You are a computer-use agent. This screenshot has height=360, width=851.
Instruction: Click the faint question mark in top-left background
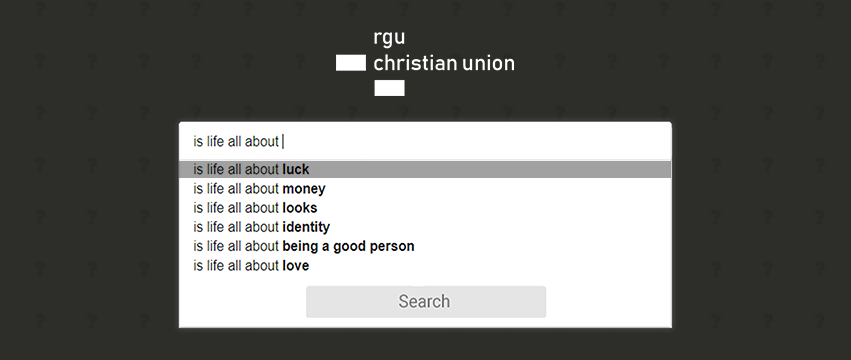pyautogui.click(x=40, y=9)
